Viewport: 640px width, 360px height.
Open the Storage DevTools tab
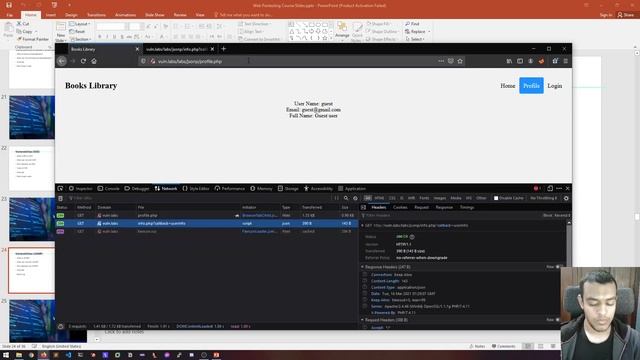click(288, 189)
